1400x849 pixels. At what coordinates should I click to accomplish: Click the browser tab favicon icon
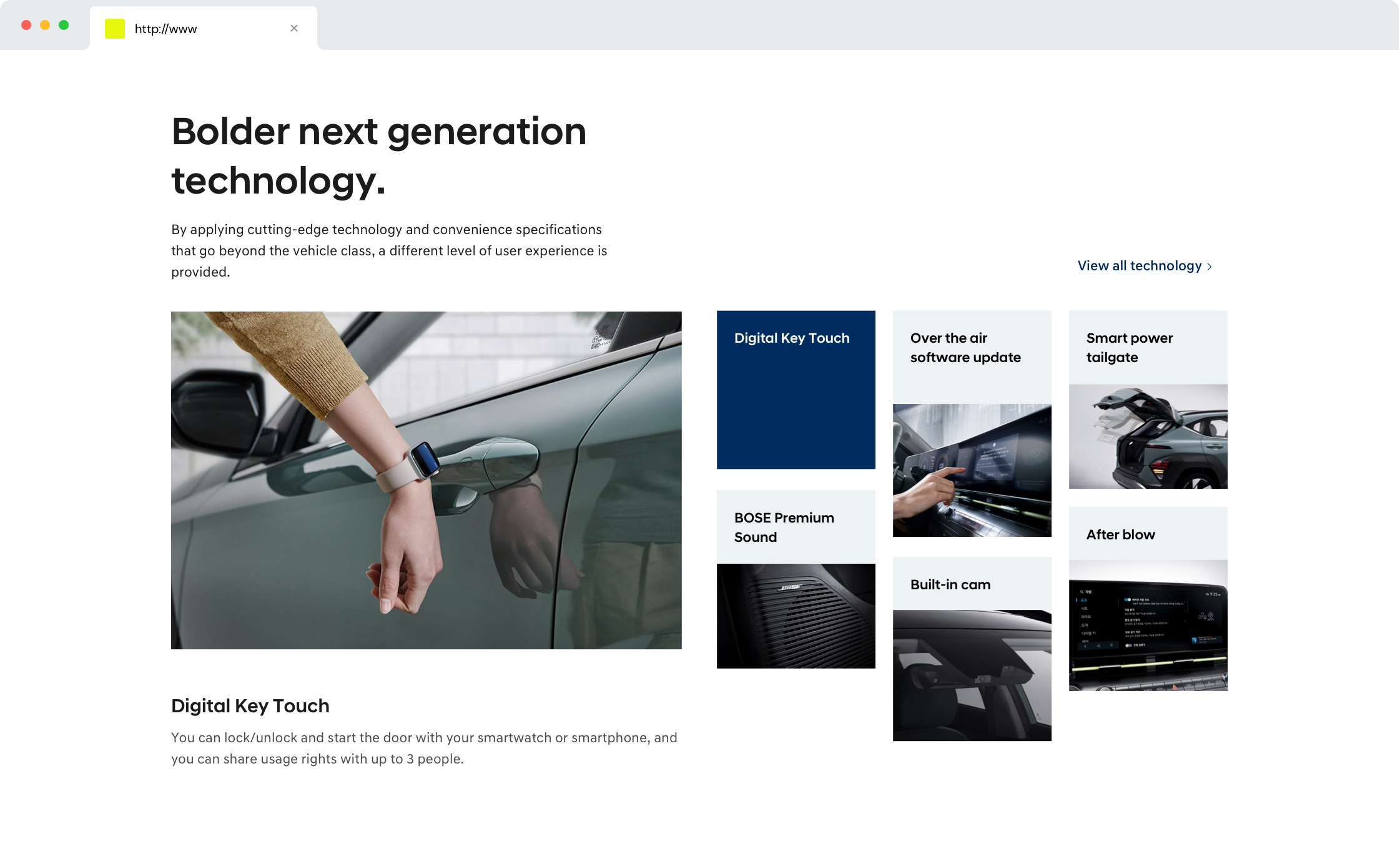click(x=115, y=28)
